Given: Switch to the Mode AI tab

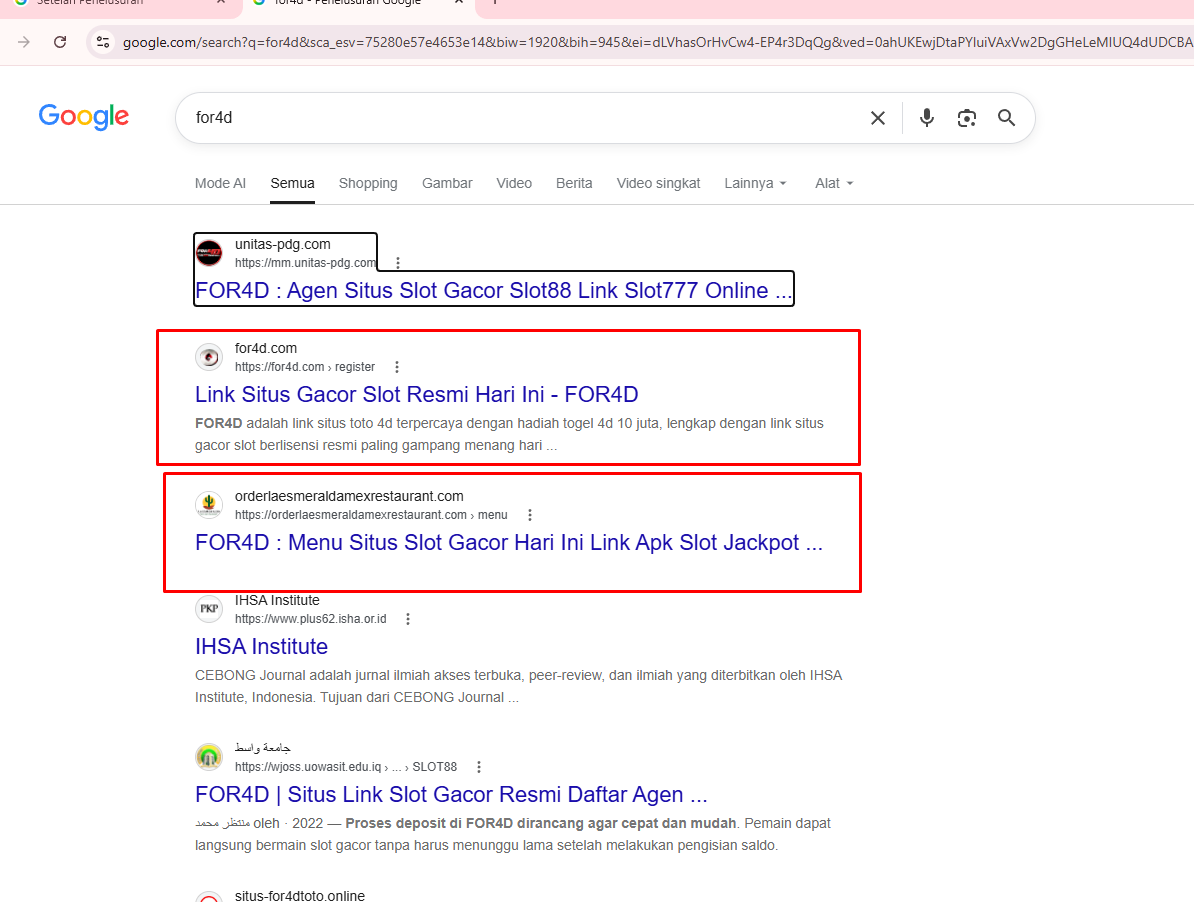Looking at the screenshot, I should pyautogui.click(x=220, y=183).
